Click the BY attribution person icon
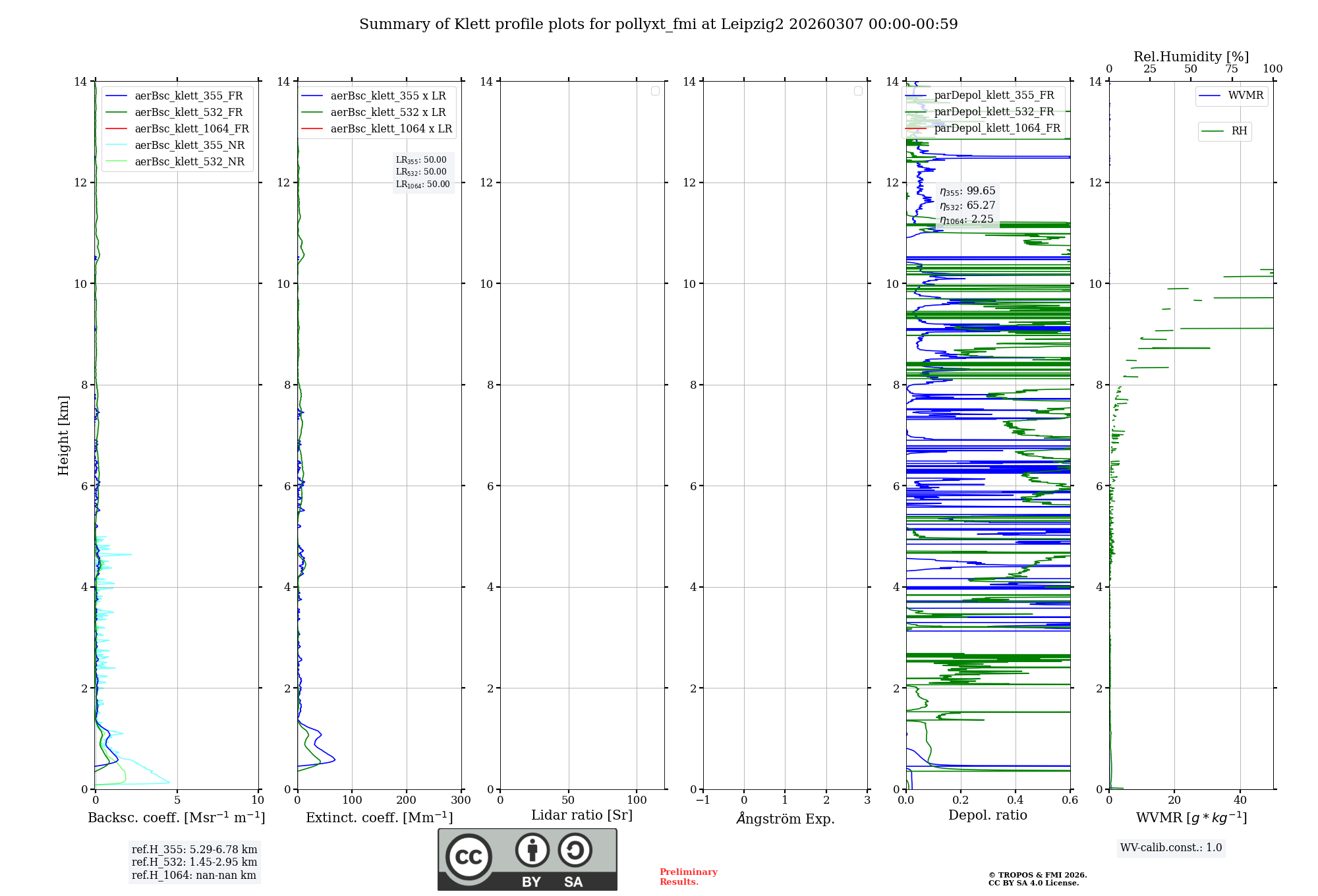The width and height of the screenshot is (1318, 896). coord(532,850)
